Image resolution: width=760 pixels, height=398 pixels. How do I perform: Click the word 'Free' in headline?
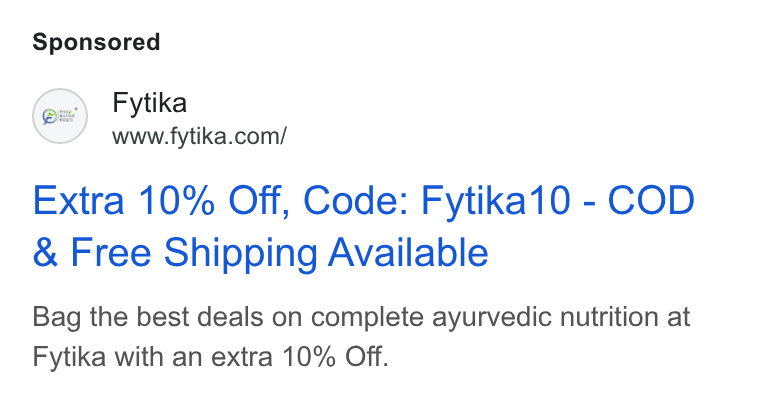coord(111,252)
